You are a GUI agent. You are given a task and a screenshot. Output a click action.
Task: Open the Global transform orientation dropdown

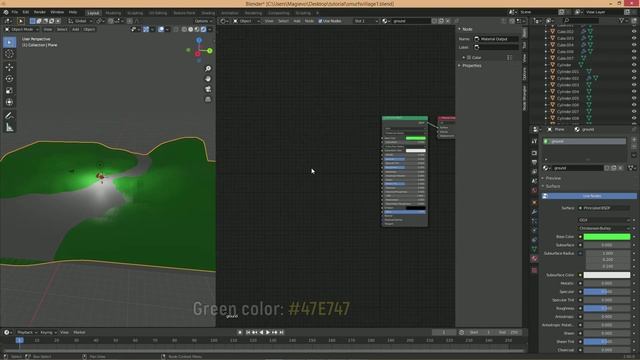coord(80,21)
